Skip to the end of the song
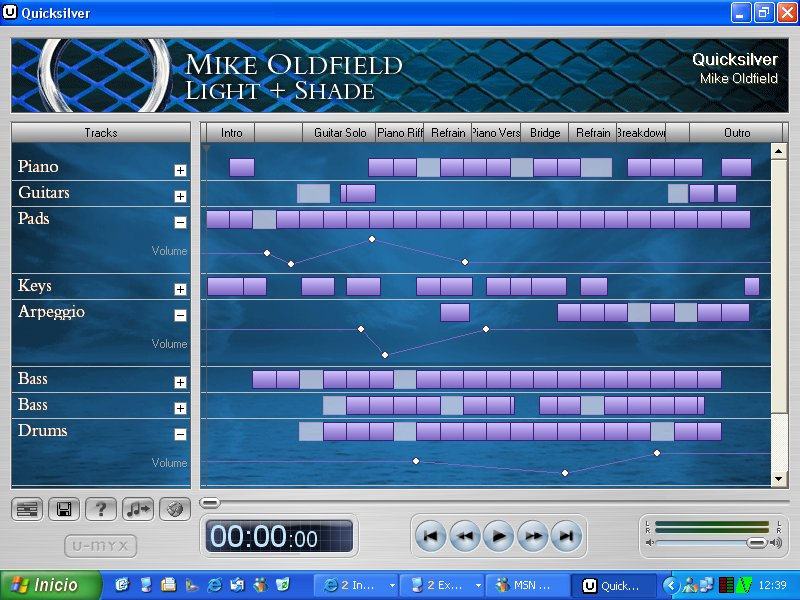The width and height of the screenshot is (800, 600). [567, 536]
